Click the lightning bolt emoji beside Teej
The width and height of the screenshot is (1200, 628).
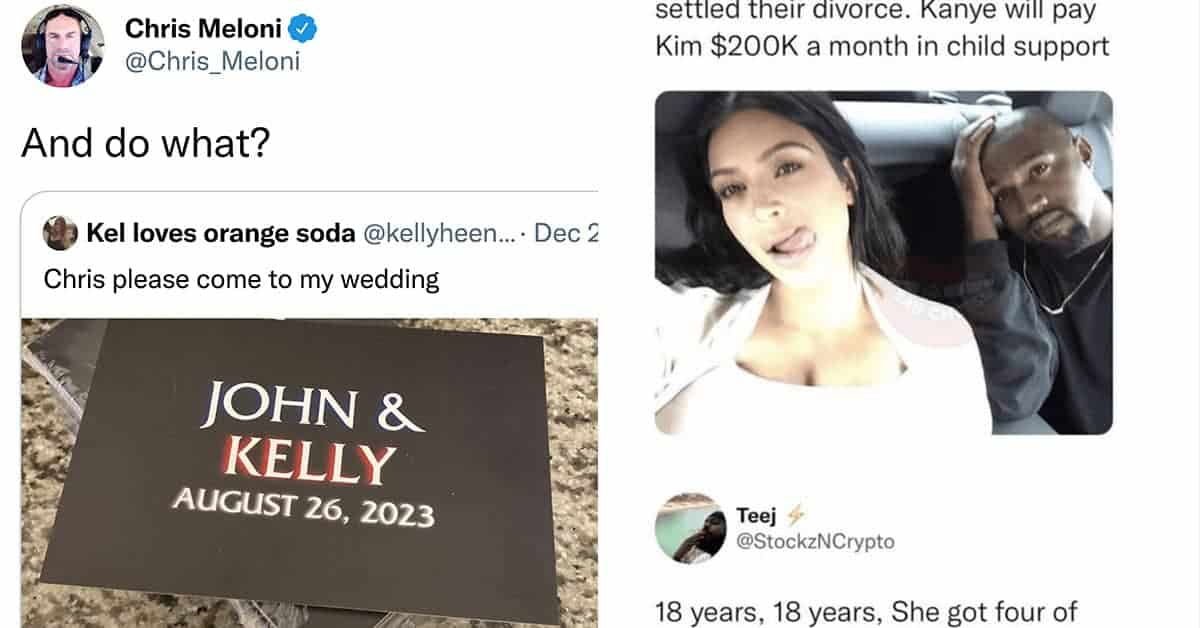click(x=797, y=516)
